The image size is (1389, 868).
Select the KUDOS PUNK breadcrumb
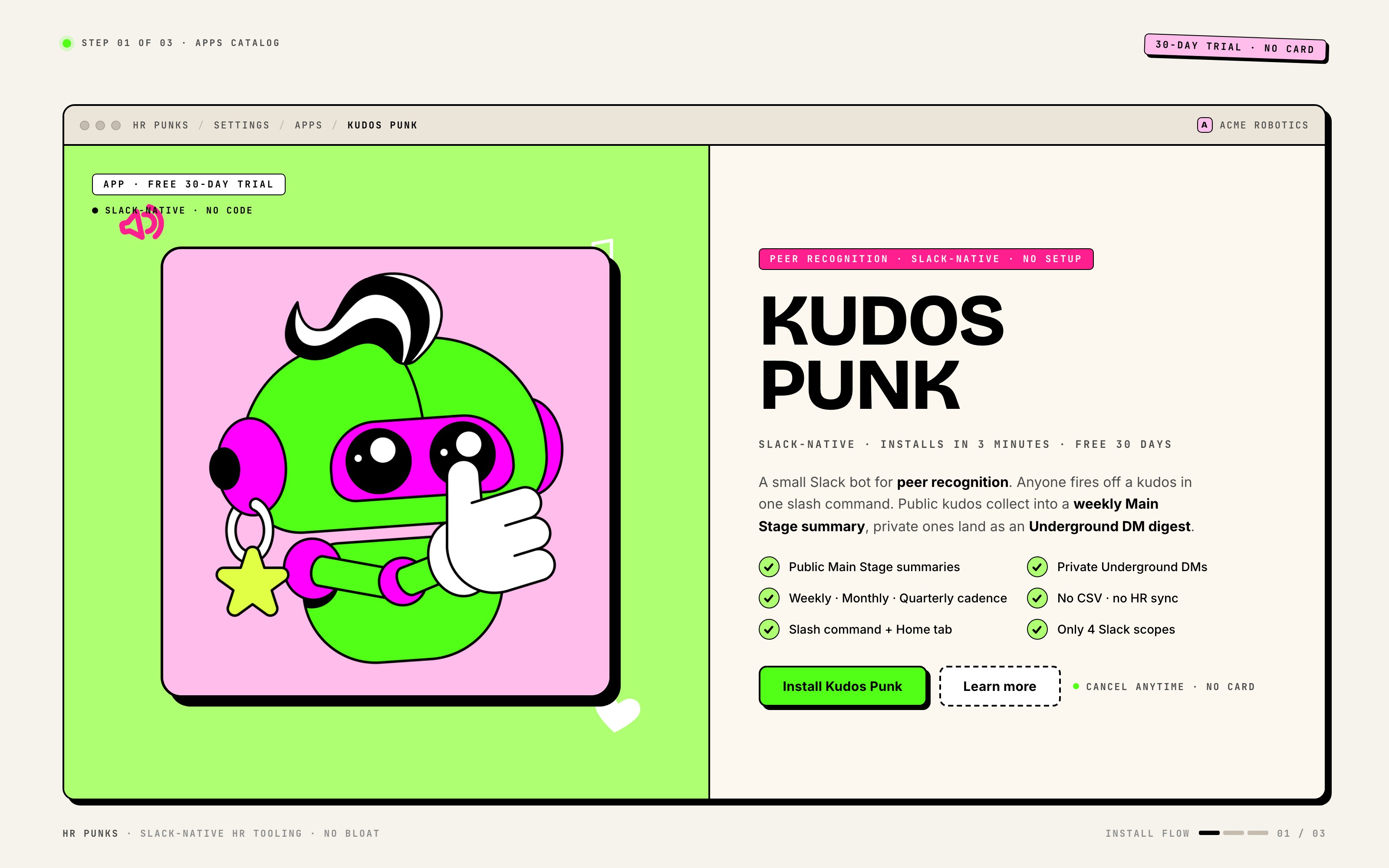tap(382, 125)
